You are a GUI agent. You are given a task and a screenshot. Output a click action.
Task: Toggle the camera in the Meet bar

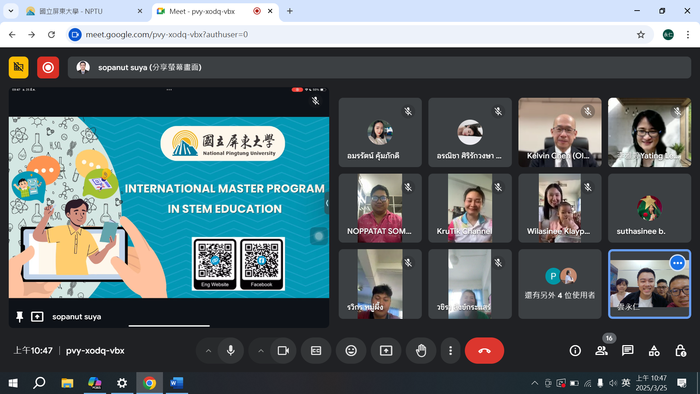tap(283, 351)
